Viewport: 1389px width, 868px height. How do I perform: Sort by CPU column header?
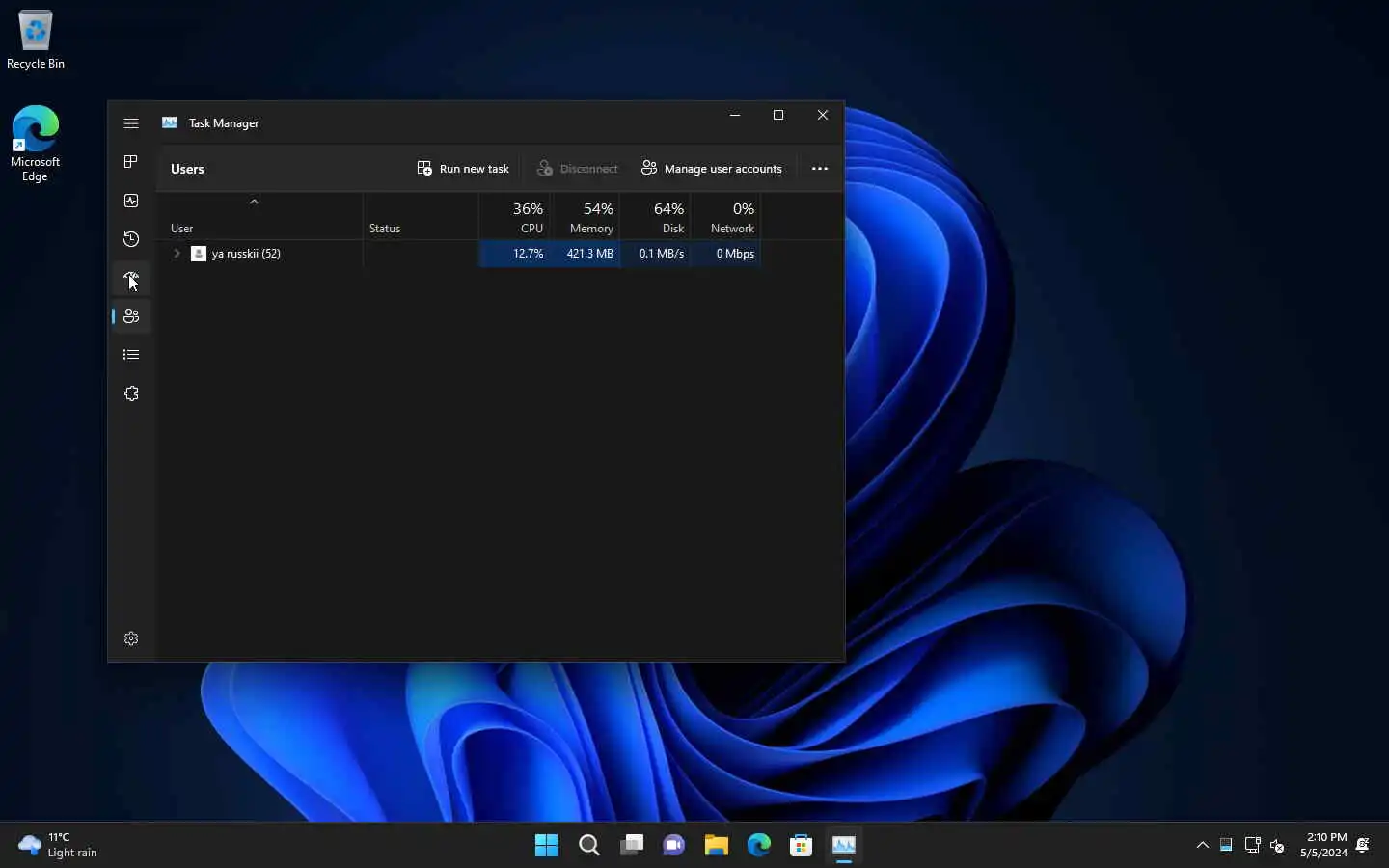click(515, 216)
